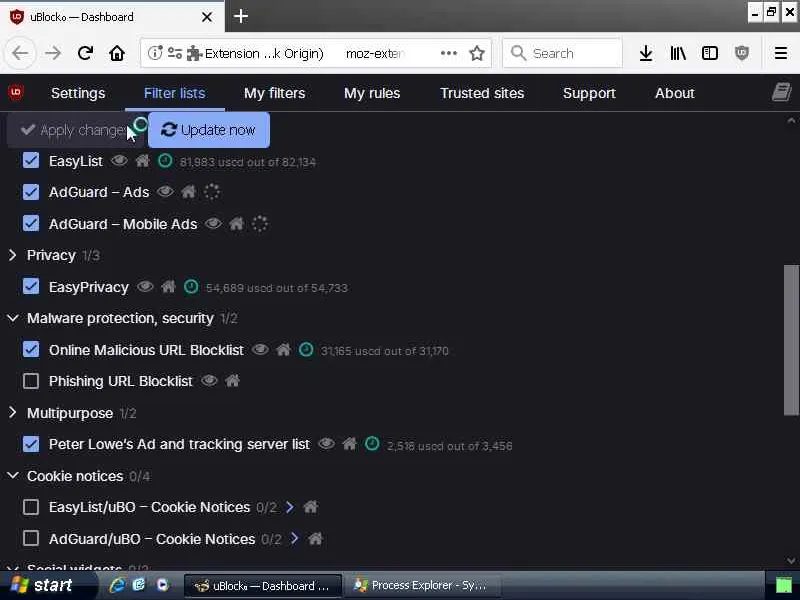Image resolution: width=800 pixels, height=600 pixels.
Task: Click the Update now button
Action: [x=209, y=130]
